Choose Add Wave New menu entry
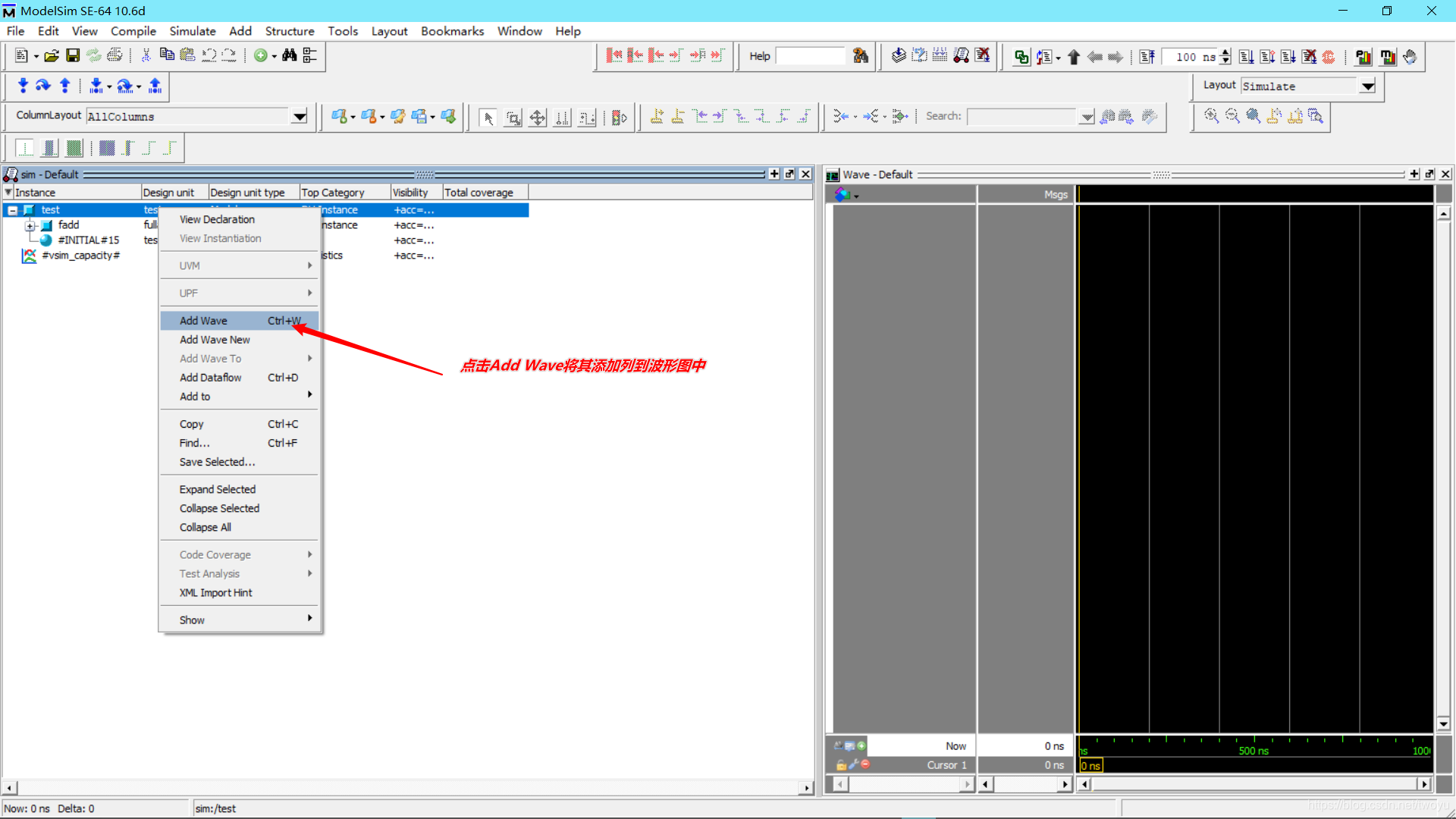Viewport: 1456px width, 819px height. click(240, 340)
